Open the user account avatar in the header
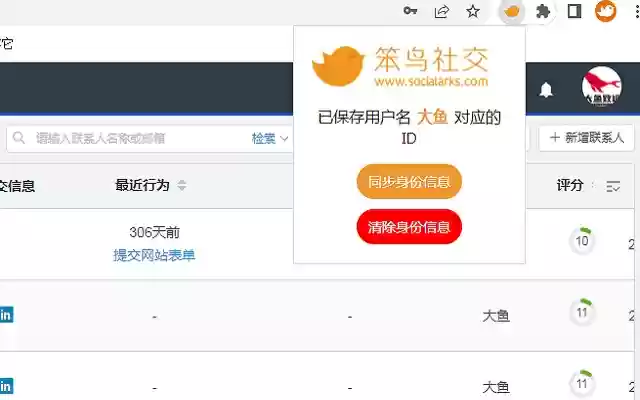The width and height of the screenshot is (640, 400). pyautogui.click(x=602, y=87)
